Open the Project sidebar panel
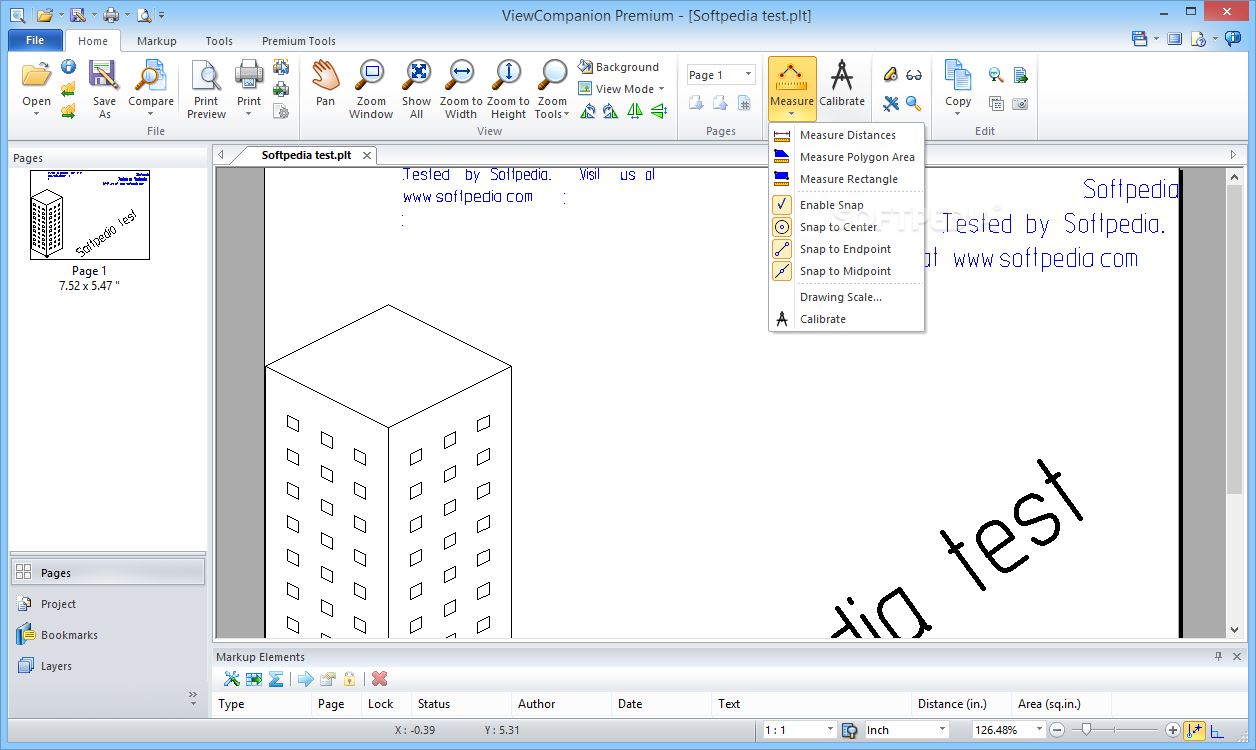Viewport: 1256px width, 750px height. coord(107,604)
